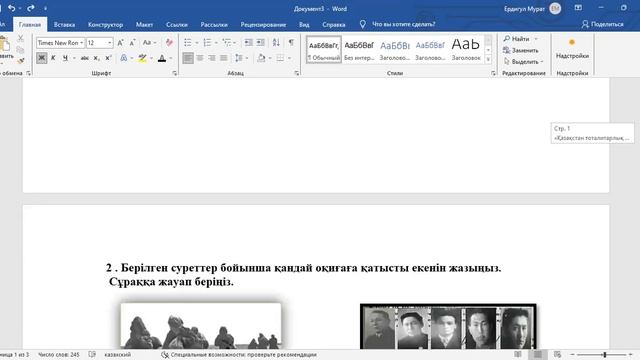Toggle bold formatting (Ж)
The height and width of the screenshot is (360, 640).
coord(41,58)
